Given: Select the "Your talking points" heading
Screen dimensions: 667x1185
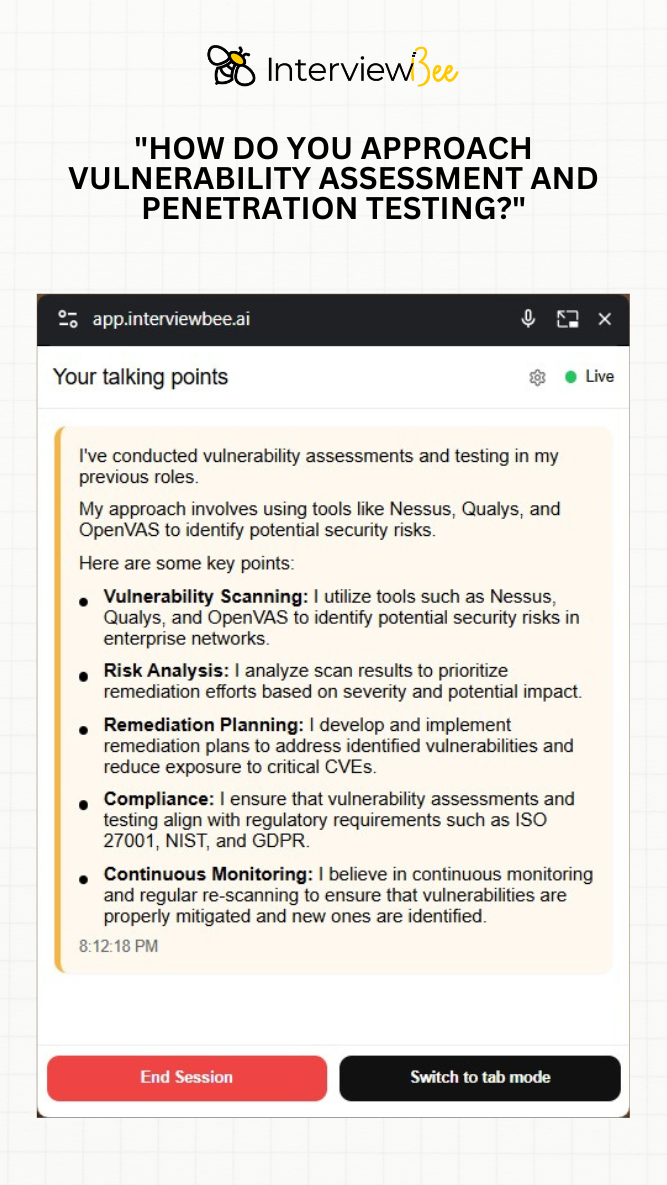Looking at the screenshot, I should (140, 377).
